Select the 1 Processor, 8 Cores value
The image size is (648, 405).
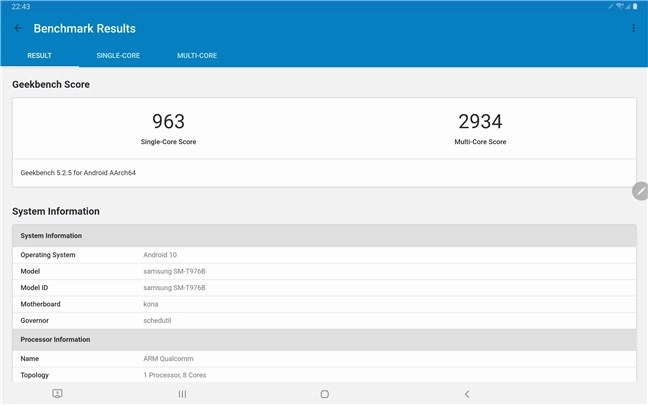175,375
